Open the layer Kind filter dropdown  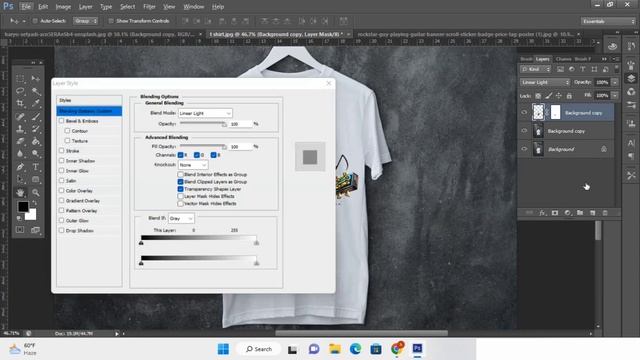536,69
